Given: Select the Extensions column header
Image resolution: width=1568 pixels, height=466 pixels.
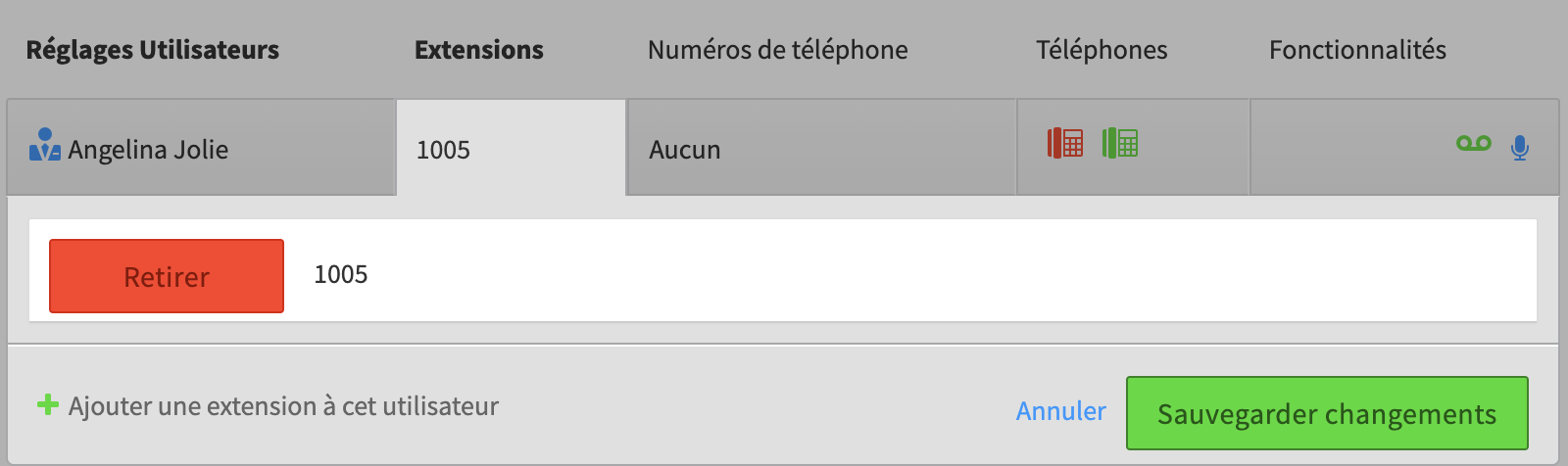Looking at the screenshot, I should 479,50.
